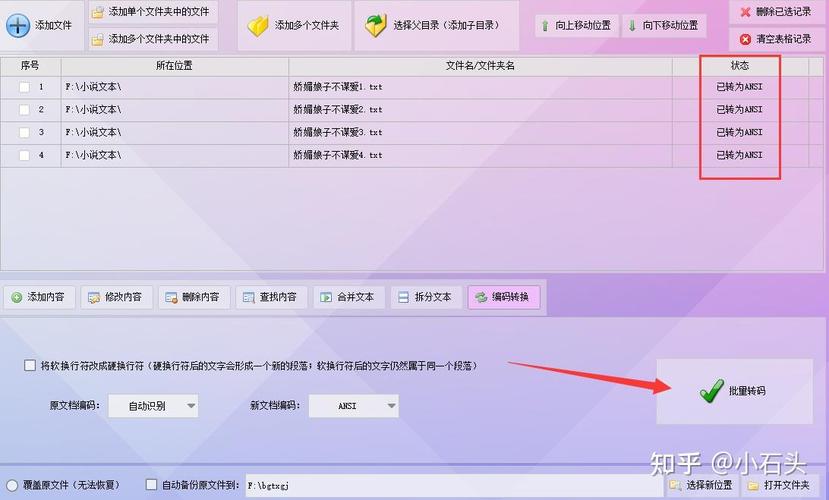The height and width of the screenshot is (500, 829).
Task: Click row 3 location F:\小说文本\
Action: click(94, 133)
